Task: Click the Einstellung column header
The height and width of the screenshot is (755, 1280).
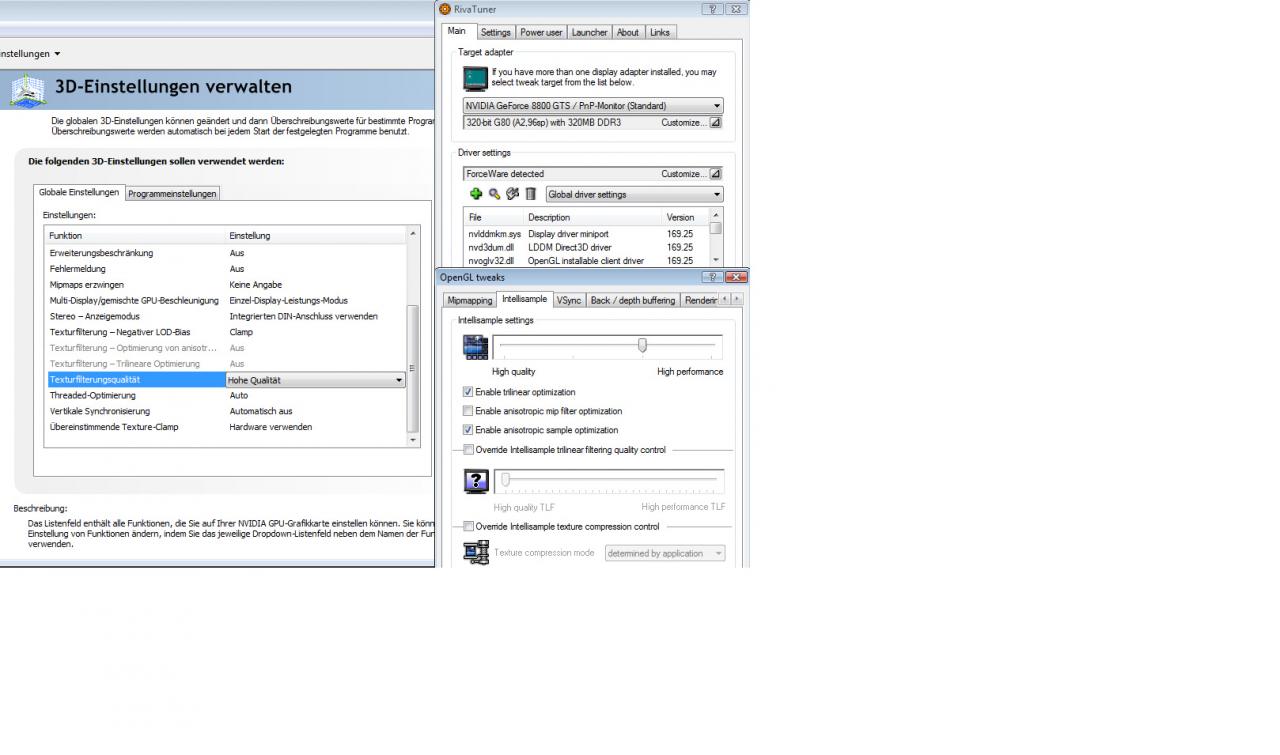Action: pos(316,235)
